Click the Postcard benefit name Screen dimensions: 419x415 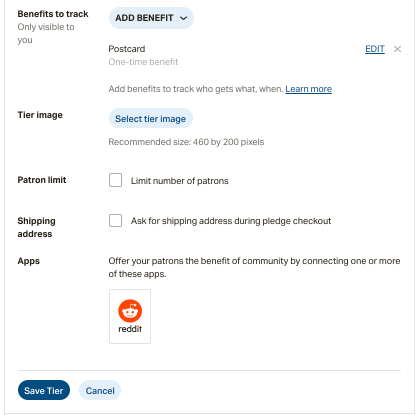click(127, 49)
